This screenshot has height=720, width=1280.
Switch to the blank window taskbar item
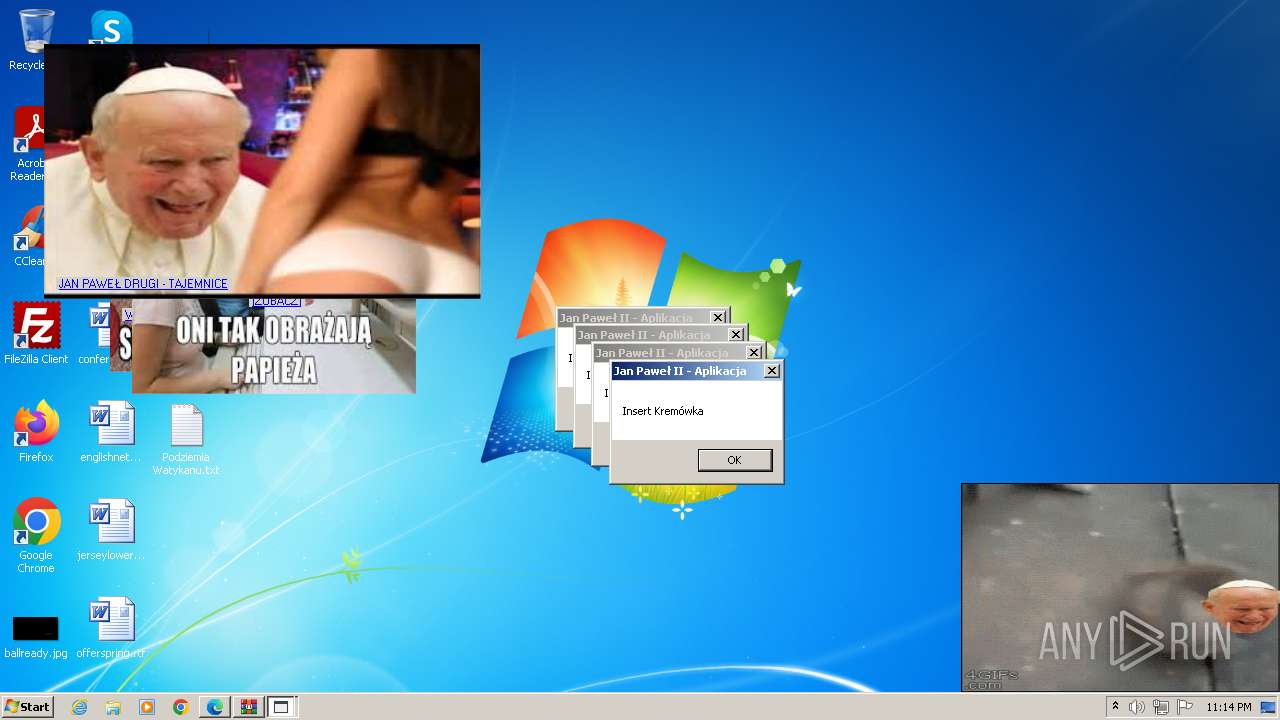pos(281,707)
